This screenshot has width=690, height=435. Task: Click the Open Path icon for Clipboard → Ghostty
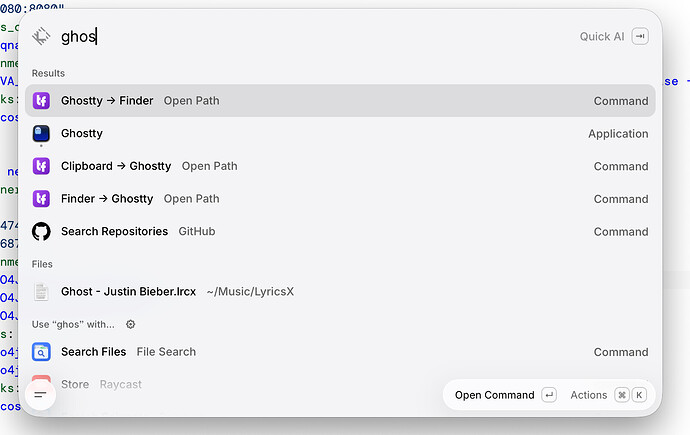(x=41, y=166)
